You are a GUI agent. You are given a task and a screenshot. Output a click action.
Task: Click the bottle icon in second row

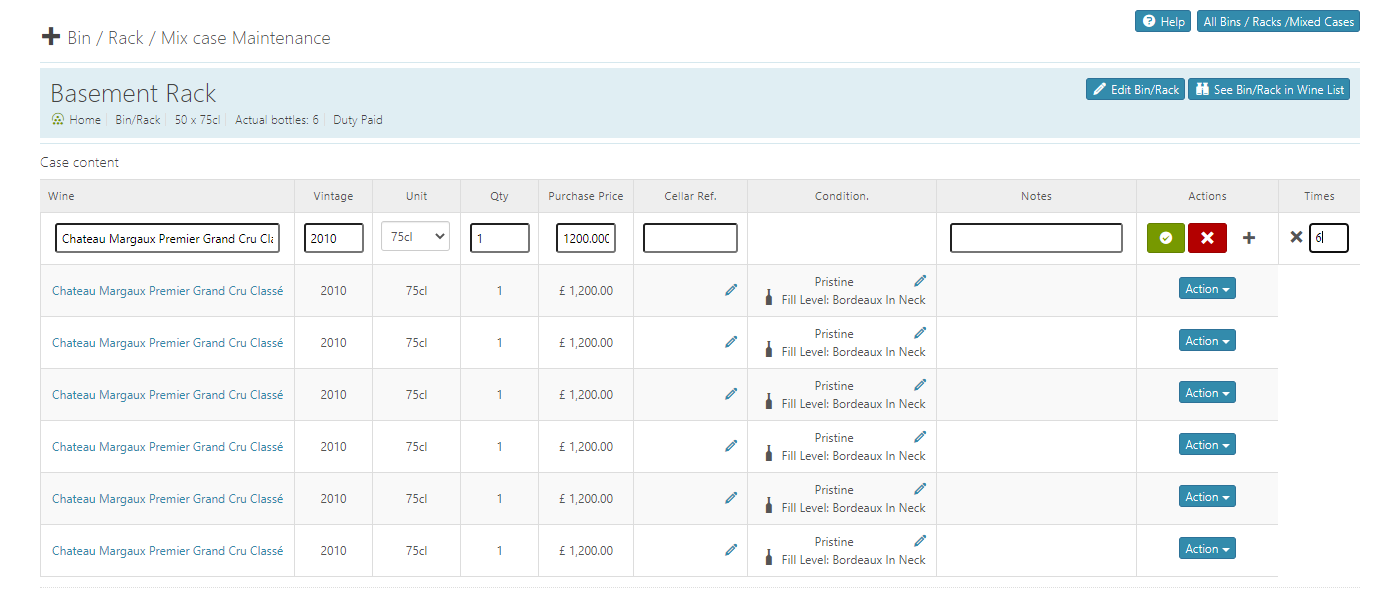click(x=769, y=350)
